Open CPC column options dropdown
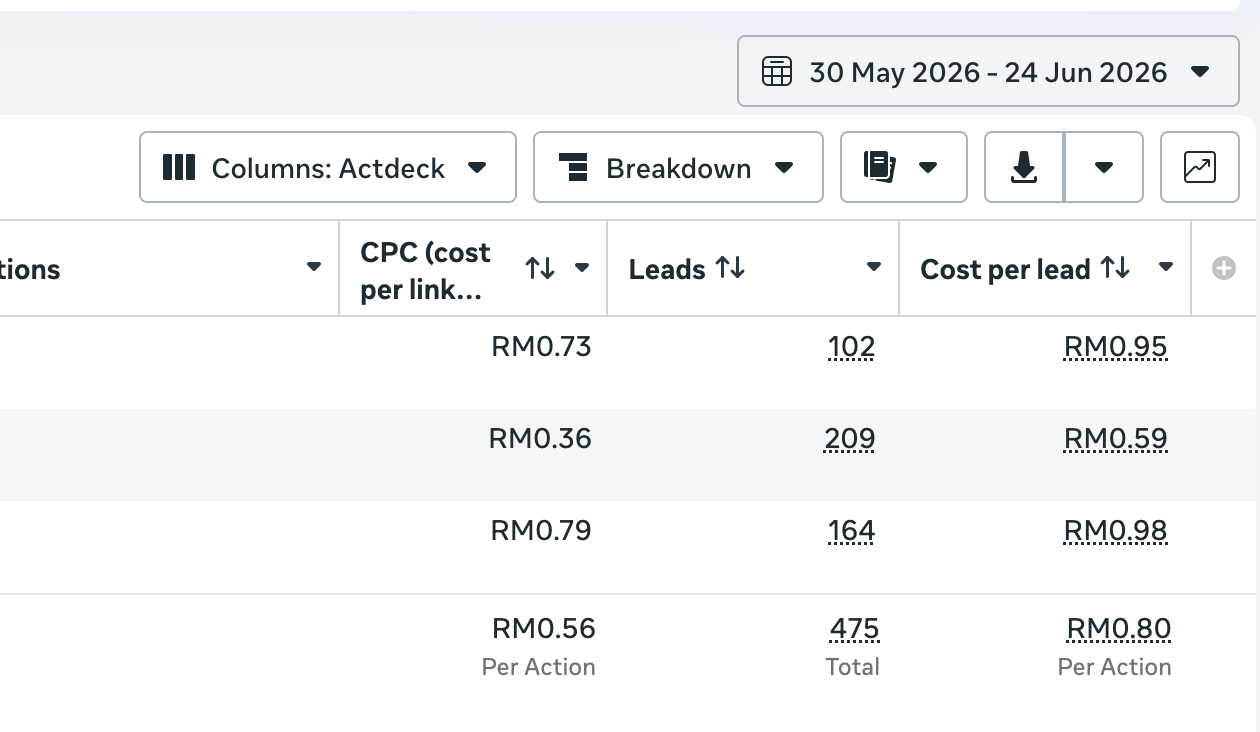 tap(582, 268)
